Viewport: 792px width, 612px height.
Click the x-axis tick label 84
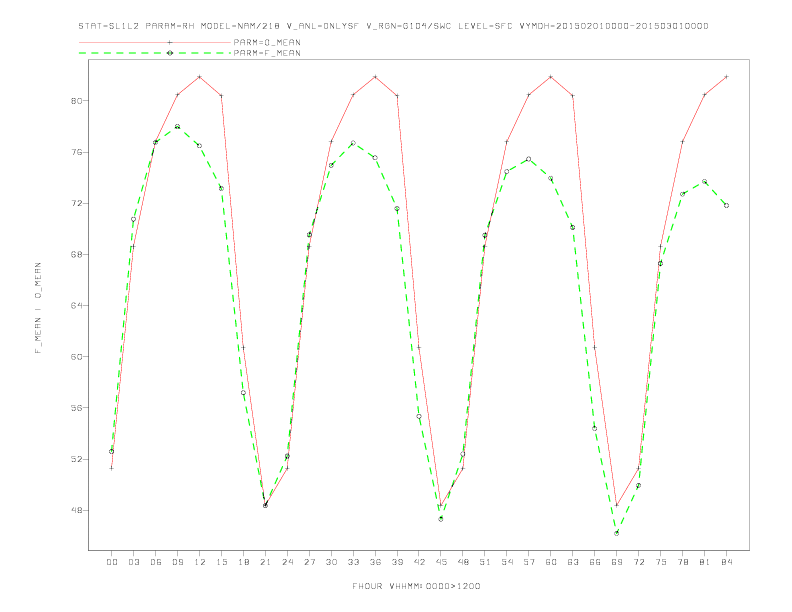pyautogui.click(x=727, y=562)
